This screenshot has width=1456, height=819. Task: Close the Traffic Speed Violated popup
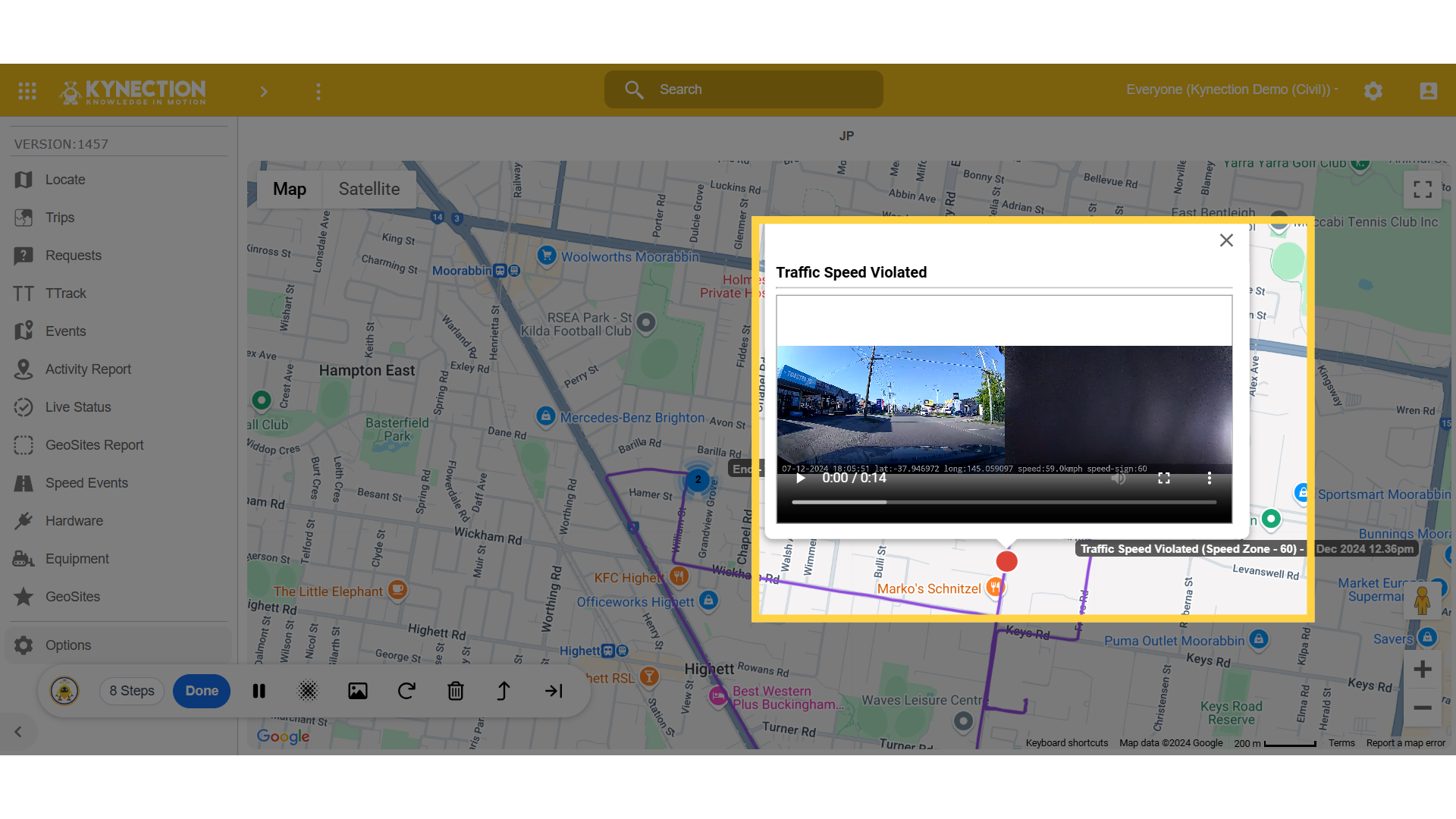(x=1226, y=240)
